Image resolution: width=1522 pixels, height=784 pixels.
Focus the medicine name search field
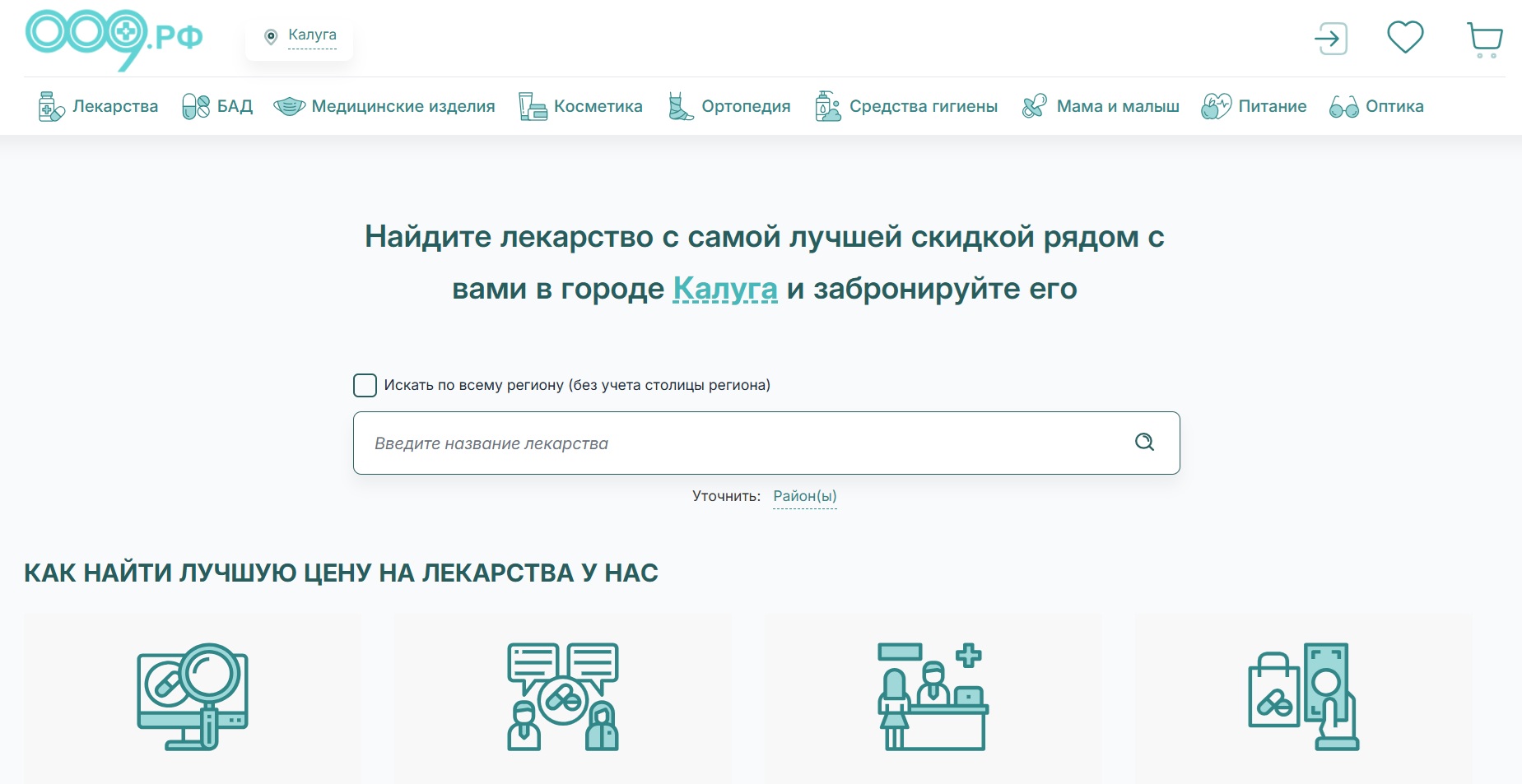pyautogui.click(x=741, y=443)
